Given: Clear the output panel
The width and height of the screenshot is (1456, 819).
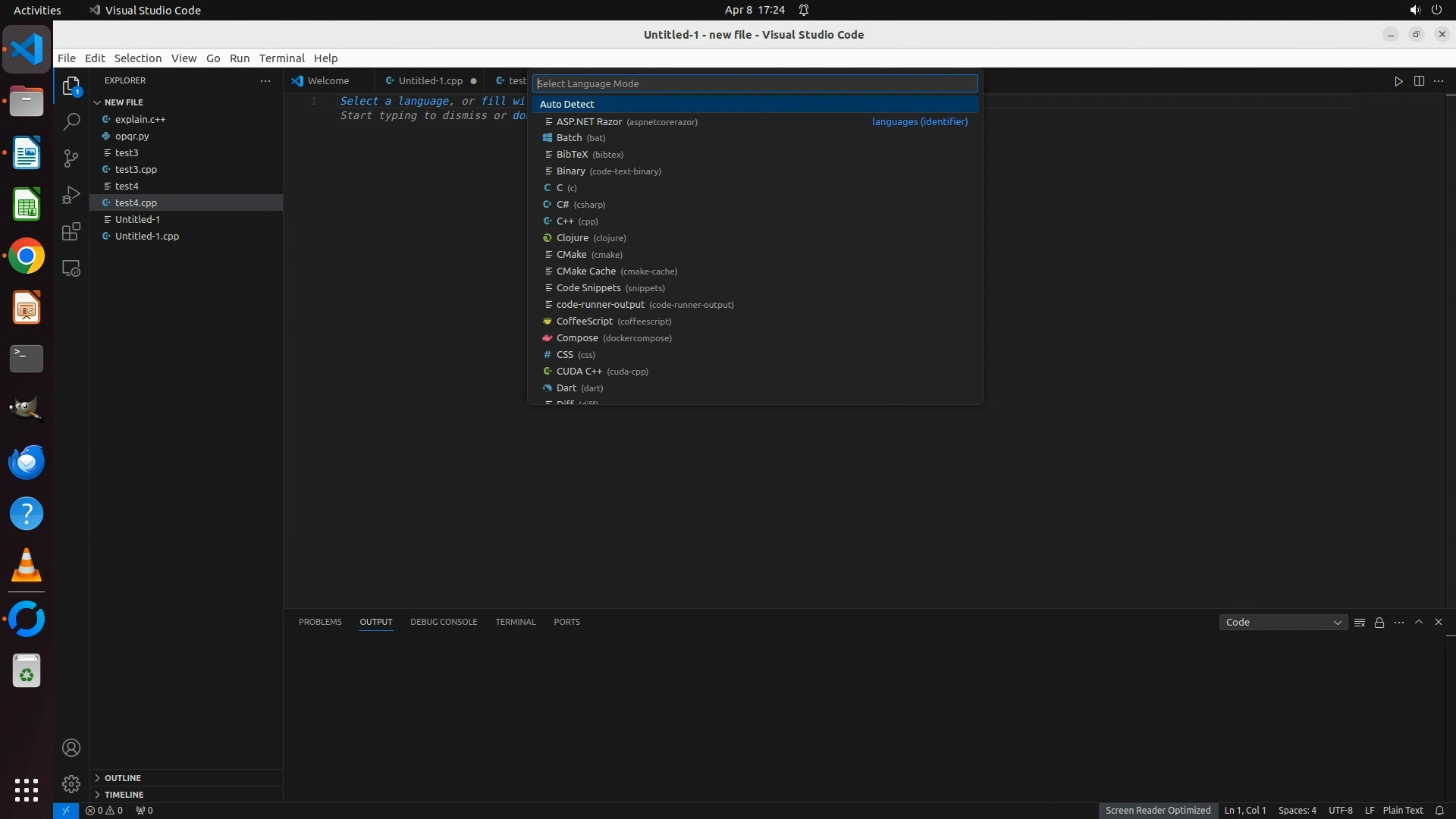Looking at the screenshot, I should tap(1360, 623).
